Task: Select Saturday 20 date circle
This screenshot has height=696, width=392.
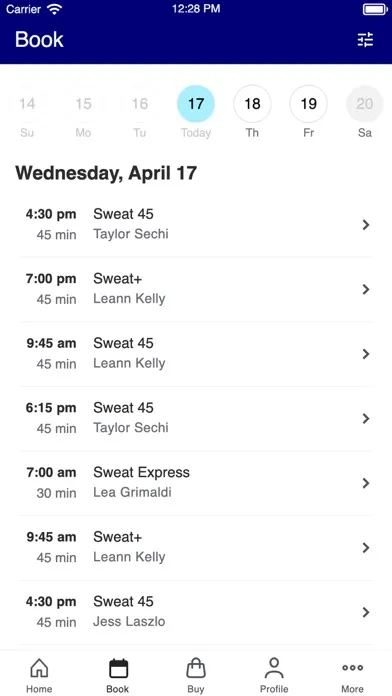Action: pos(365,104)
